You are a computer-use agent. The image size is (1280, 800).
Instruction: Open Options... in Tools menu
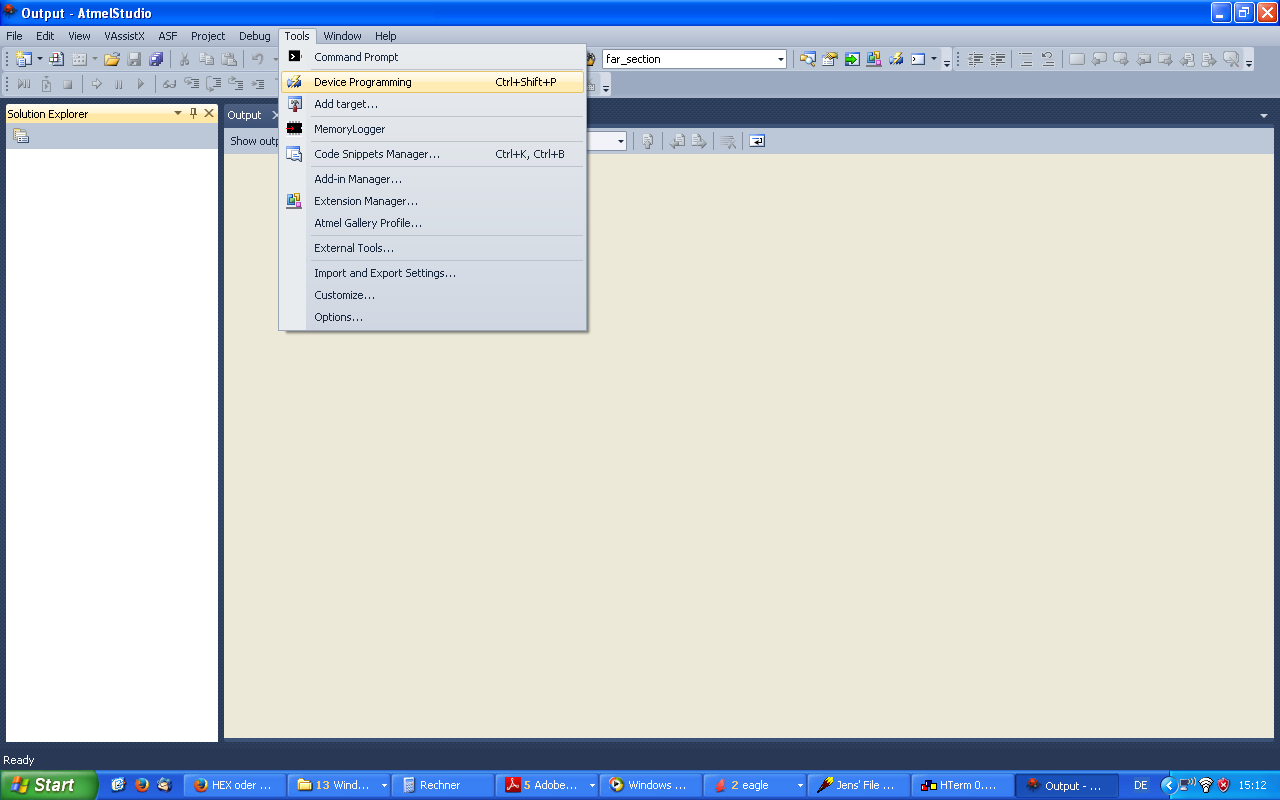point(433,317)
